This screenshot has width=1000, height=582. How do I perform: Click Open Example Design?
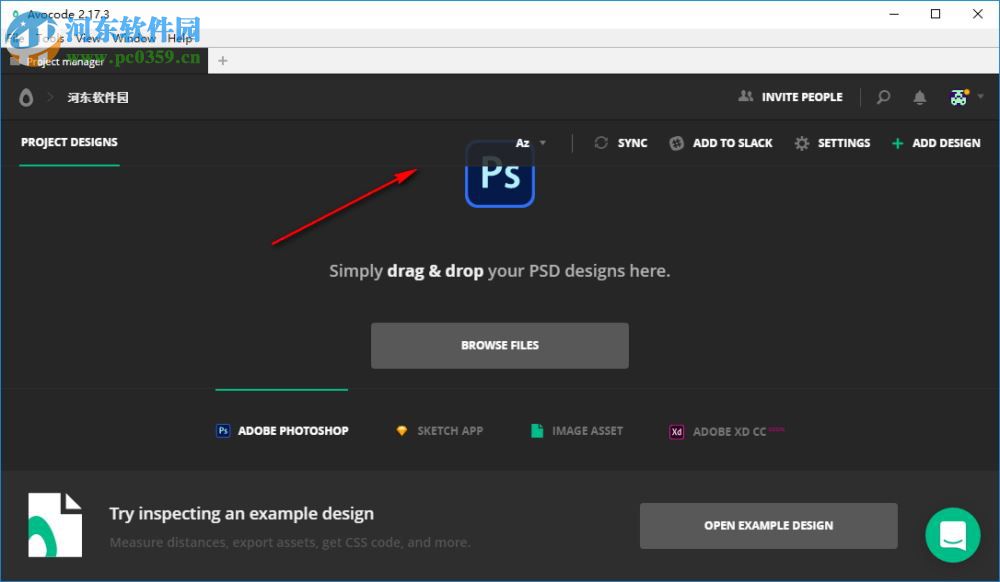tap(768, 525)
